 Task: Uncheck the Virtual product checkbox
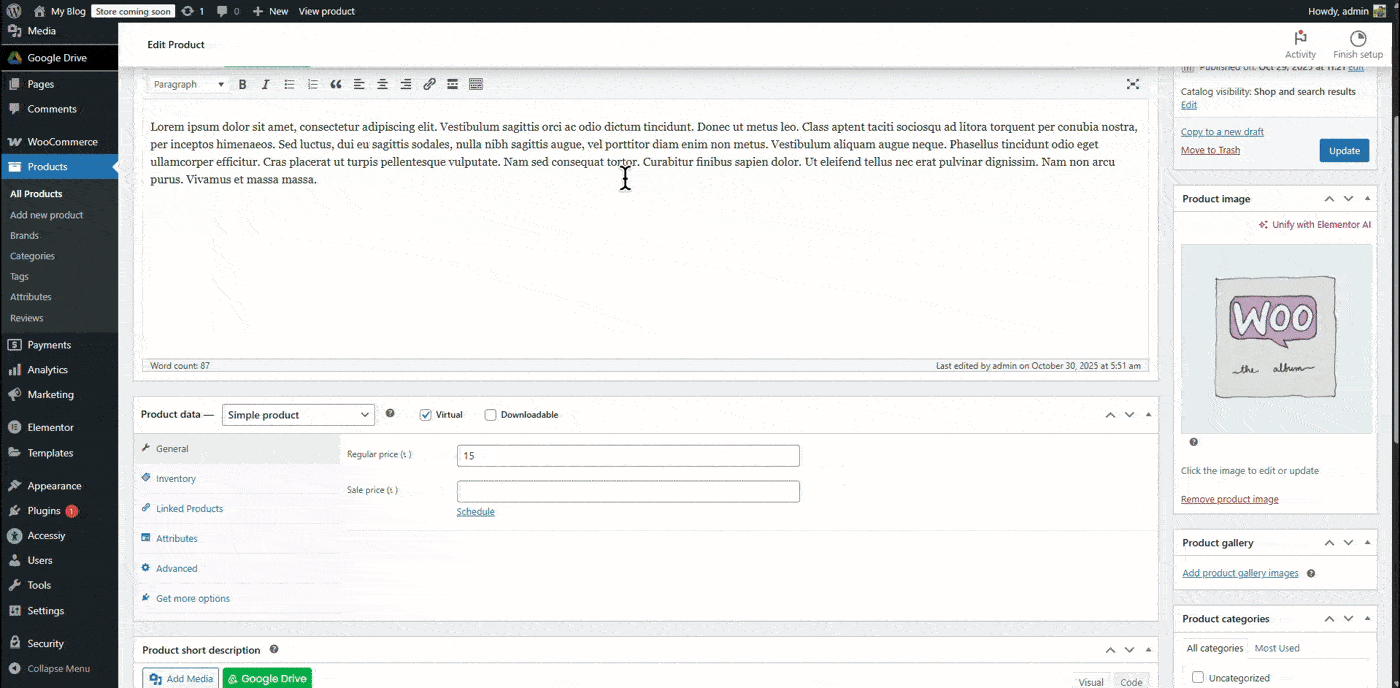pyautogui.click(x=426, y=415)
